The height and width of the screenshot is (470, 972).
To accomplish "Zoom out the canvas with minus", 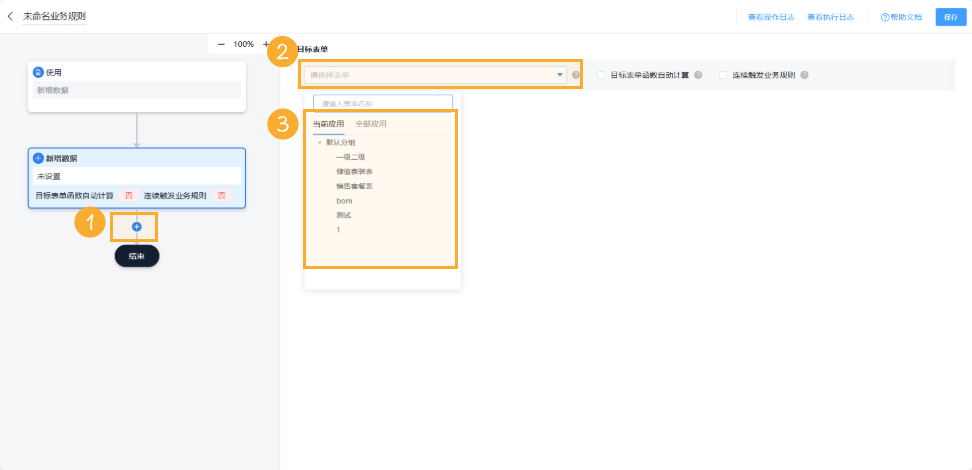I will (x=221, y=44).
